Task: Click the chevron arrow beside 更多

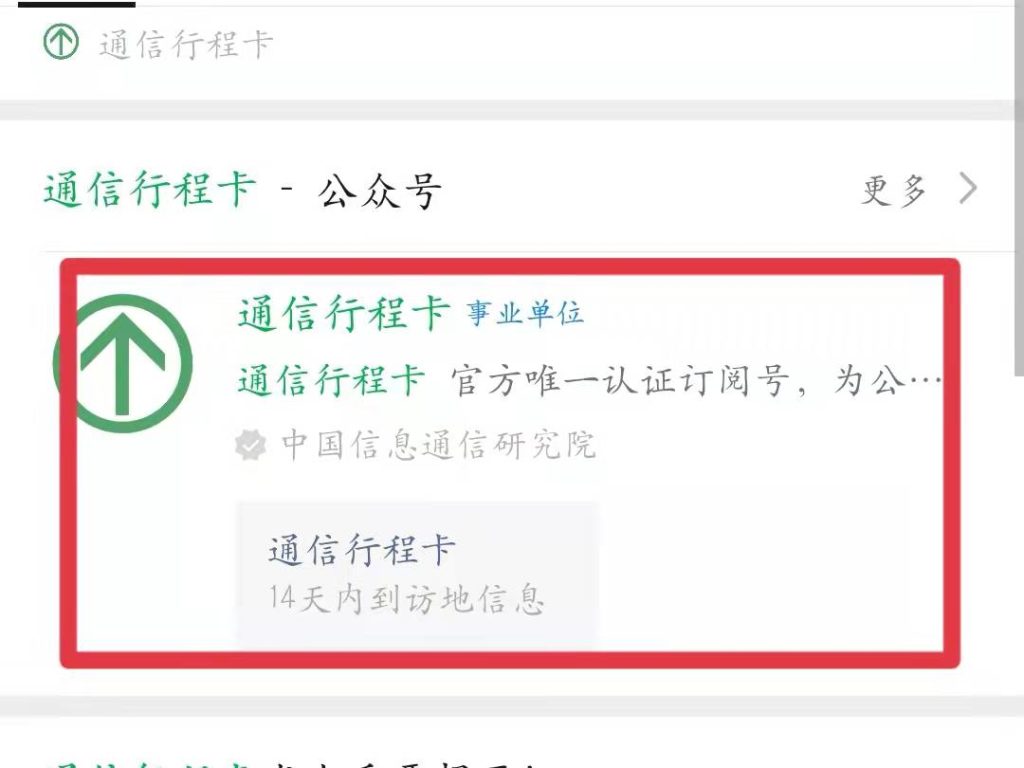Action: 968,188
